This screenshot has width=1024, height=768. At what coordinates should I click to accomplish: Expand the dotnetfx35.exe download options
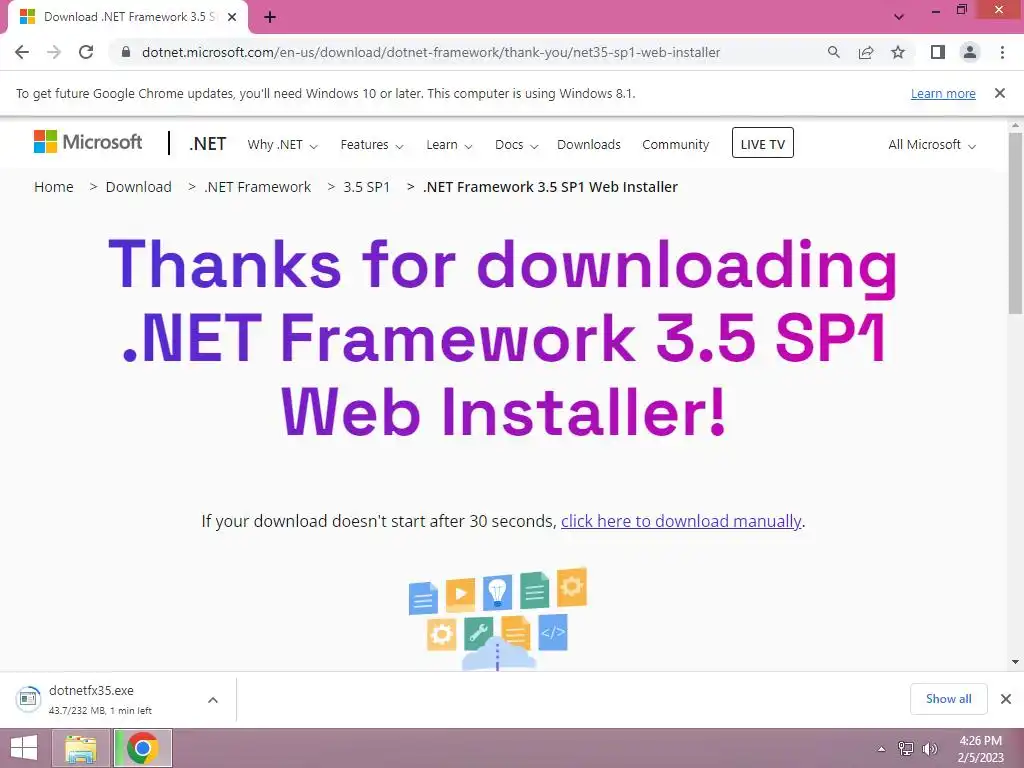pos(213,699)
